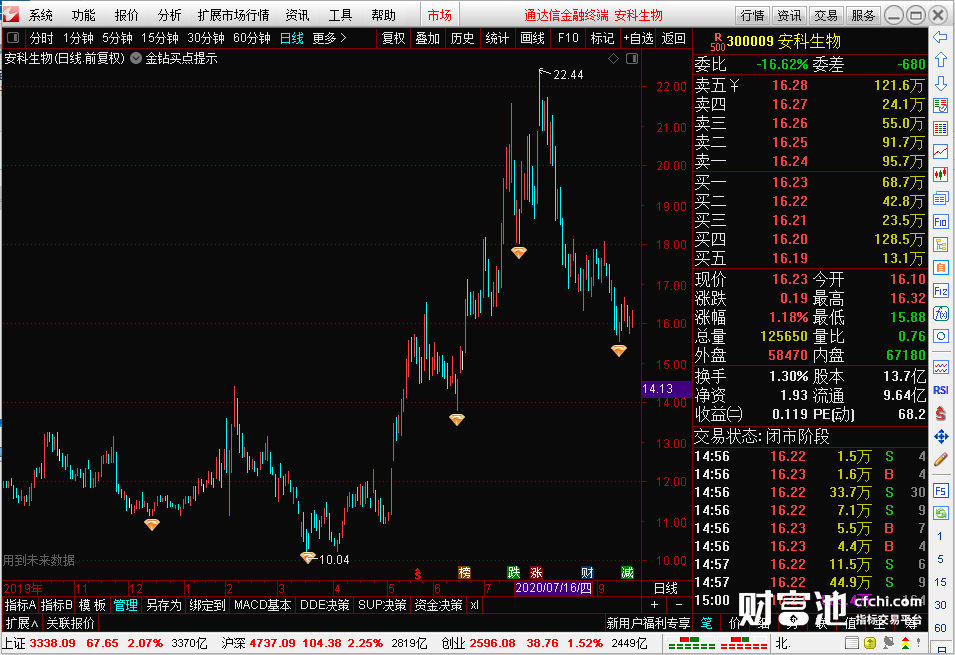Select the 资金决策 indicator tab
955x655 pixels.
point(439,605)
